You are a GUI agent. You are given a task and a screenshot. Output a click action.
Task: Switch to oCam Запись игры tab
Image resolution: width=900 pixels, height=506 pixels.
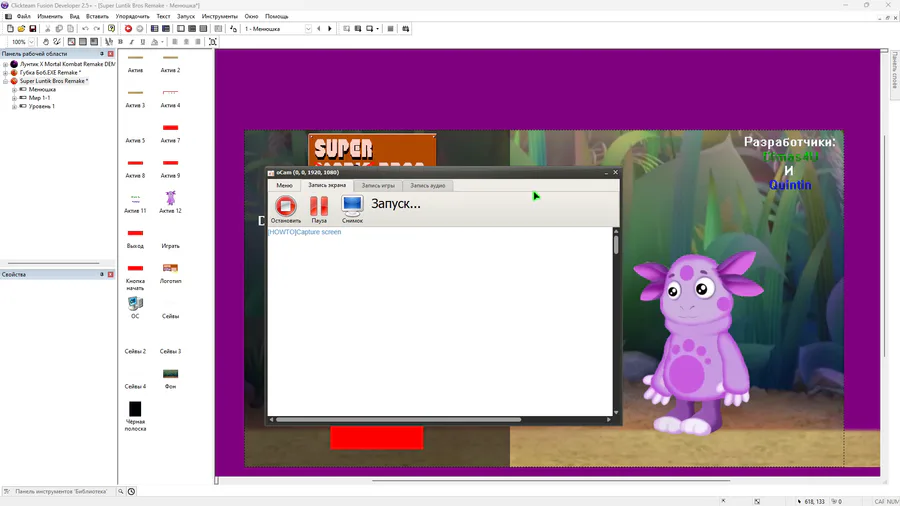pos(378,186)
